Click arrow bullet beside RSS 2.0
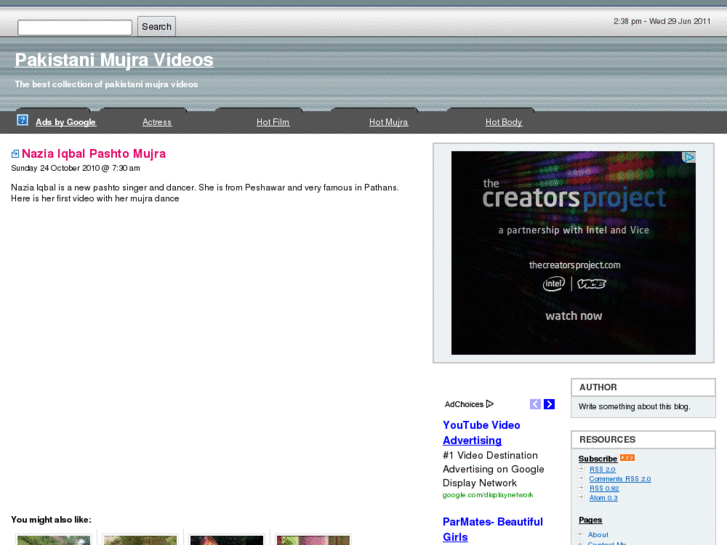 click(581, 469)
